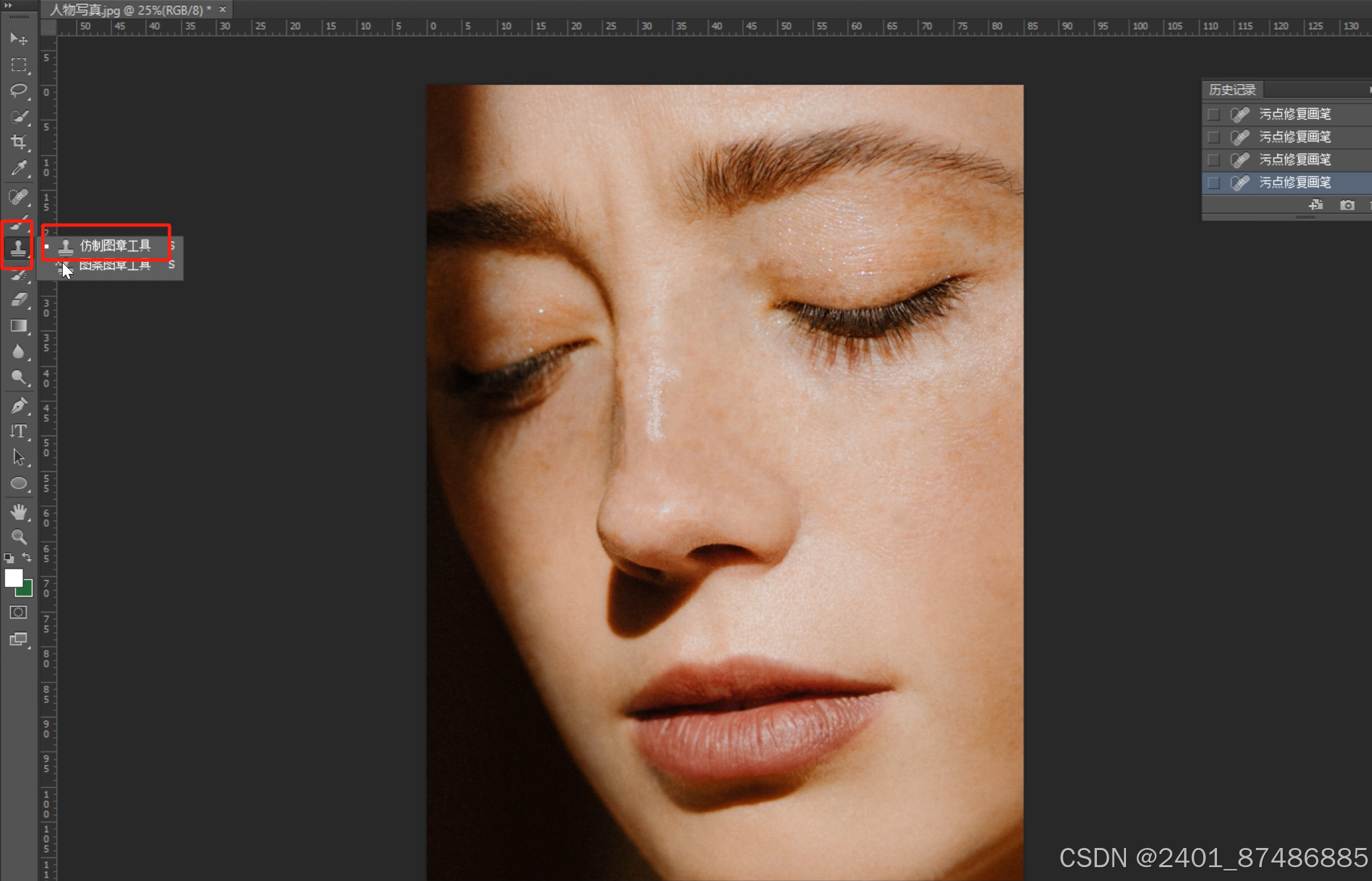Select the Spot Healing Brush tool
The image size is (1372, 881).
click(x=18, y=197)
